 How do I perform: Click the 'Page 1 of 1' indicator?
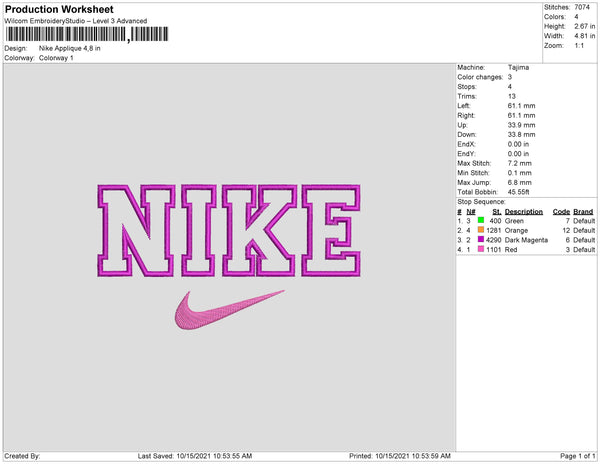(577, 456)
